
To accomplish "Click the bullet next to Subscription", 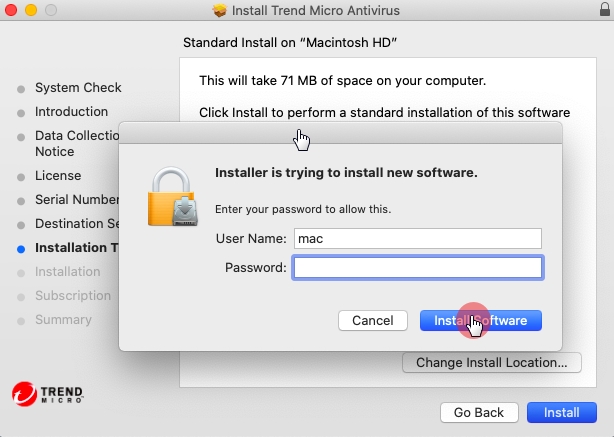I will [x=21, y=297].
